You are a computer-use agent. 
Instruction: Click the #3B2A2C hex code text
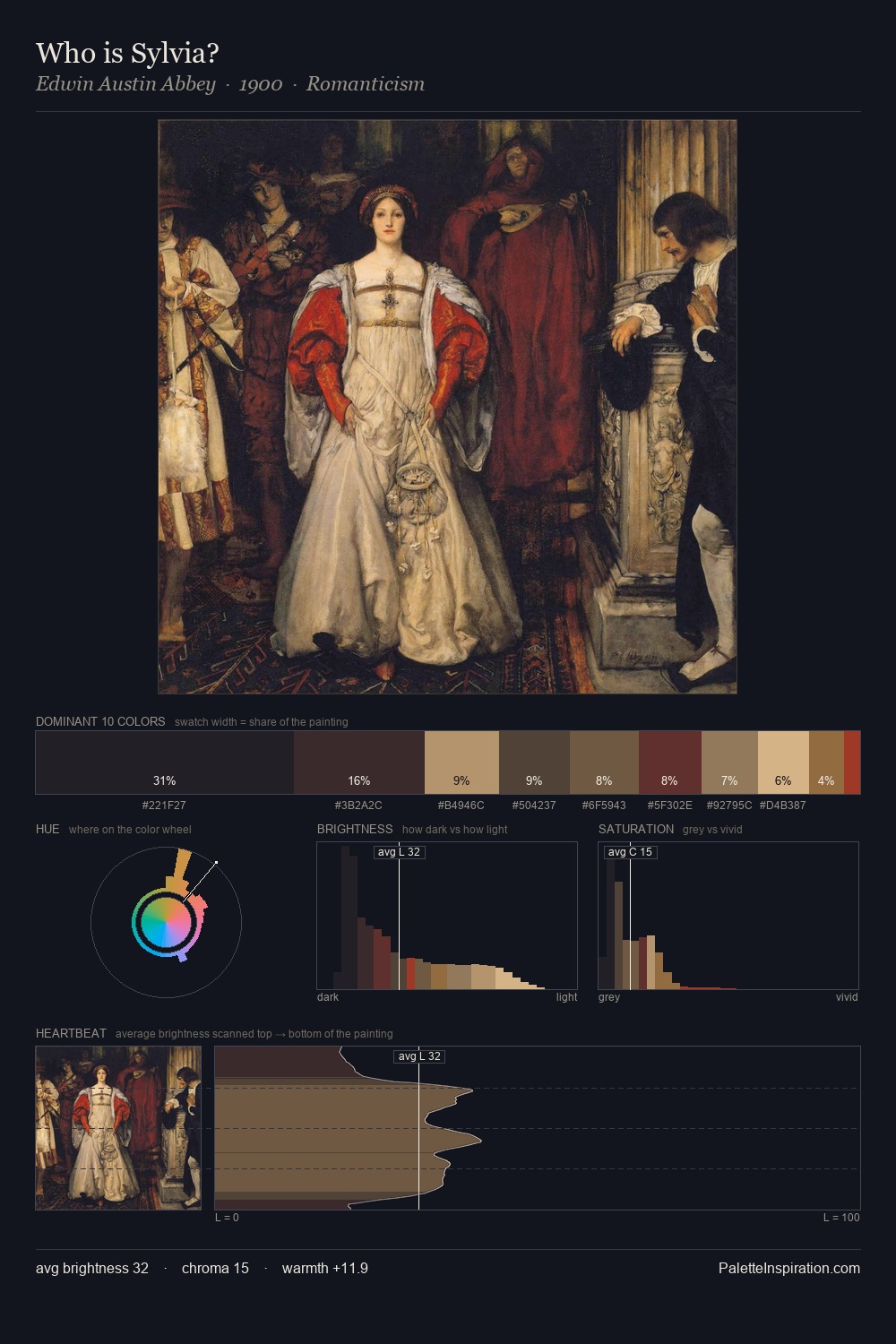point(358,806)
